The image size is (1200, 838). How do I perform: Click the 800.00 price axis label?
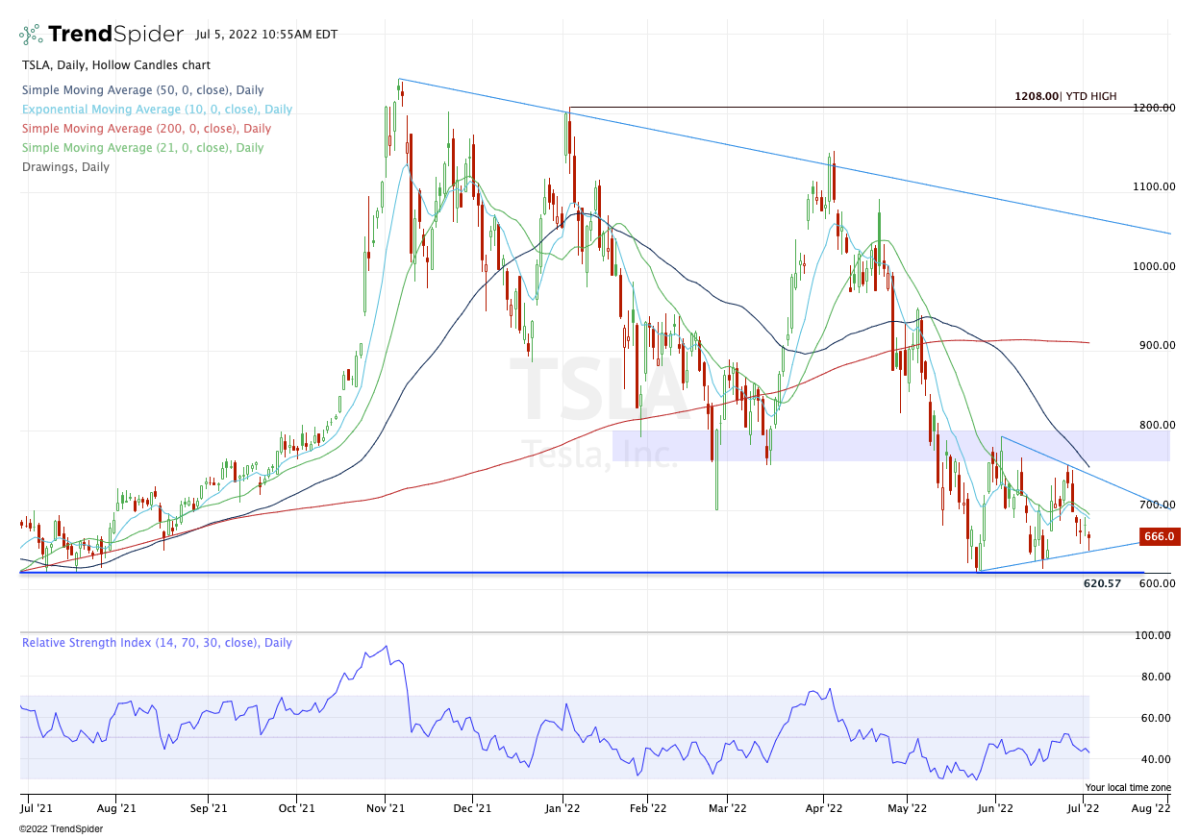pos(1158,425)
